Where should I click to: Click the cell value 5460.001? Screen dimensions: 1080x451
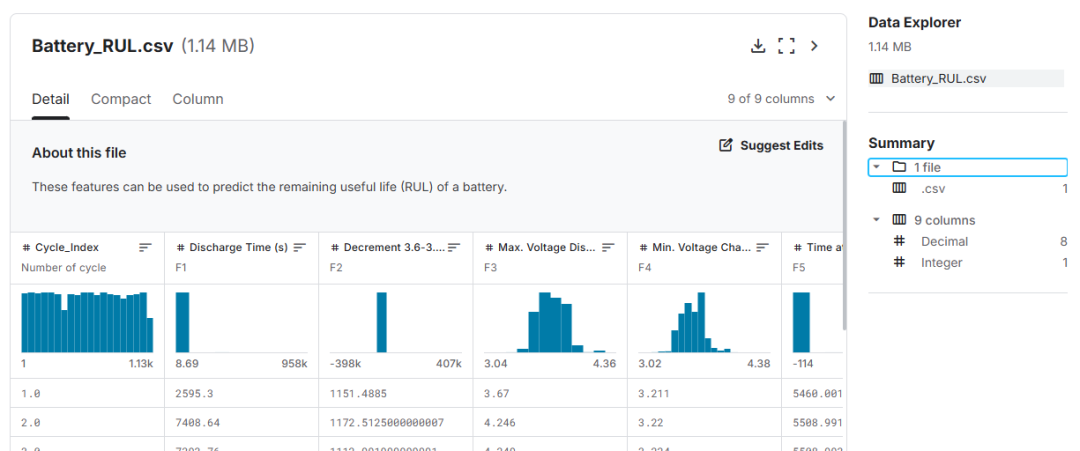[818, 394]
